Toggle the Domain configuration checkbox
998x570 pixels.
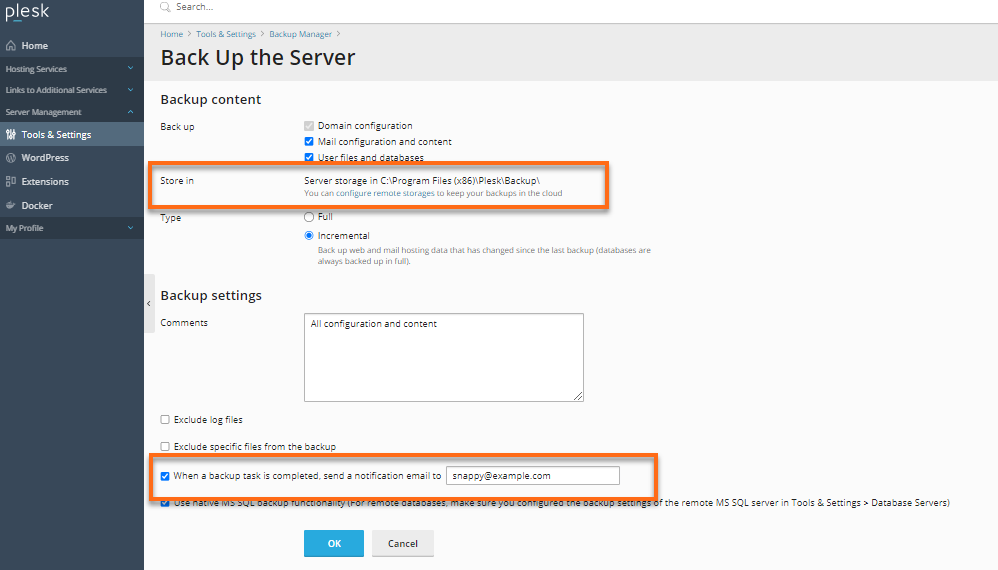coord(309,126)
